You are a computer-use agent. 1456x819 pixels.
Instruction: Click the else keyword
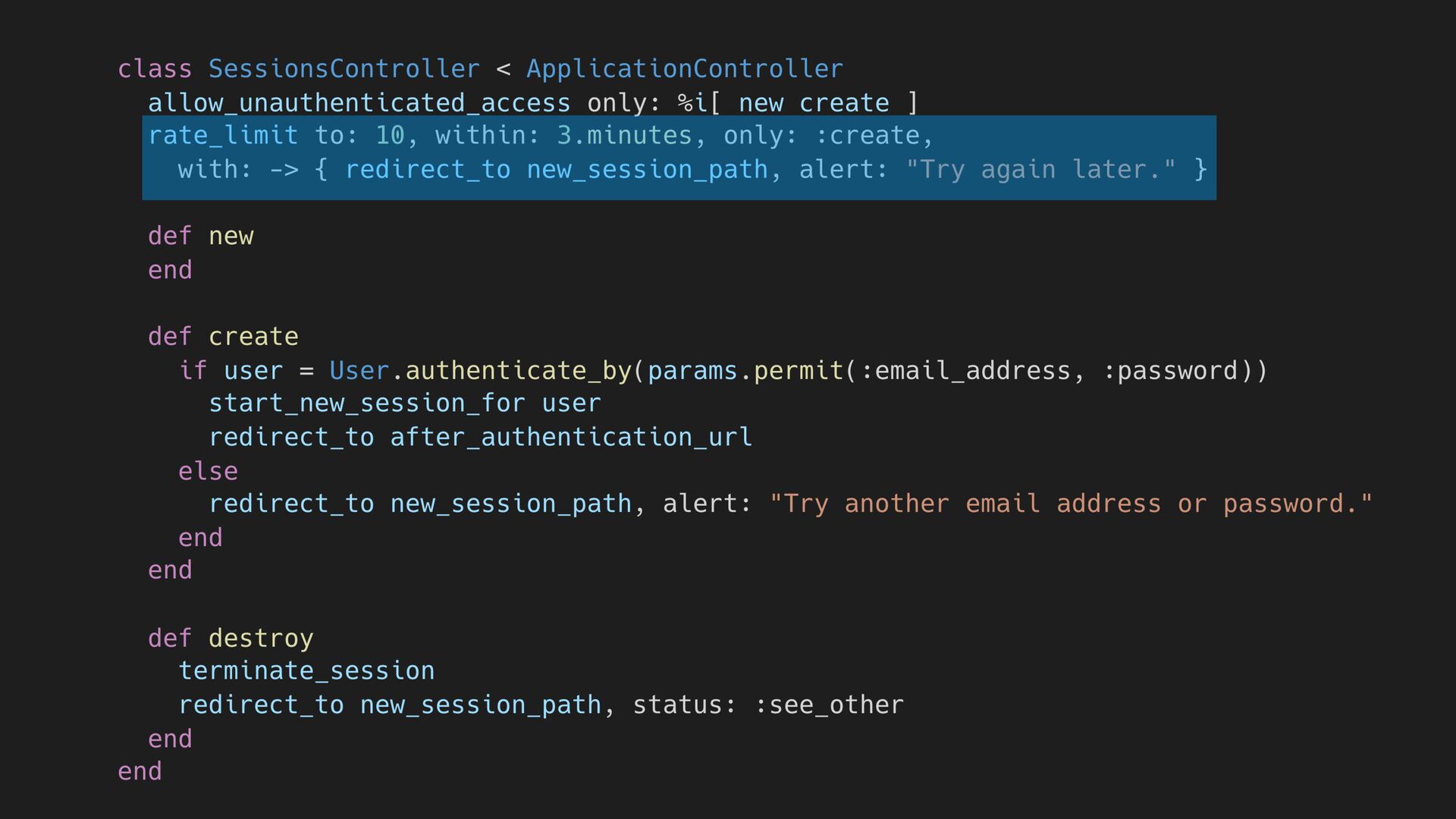[x=208, y=471]
